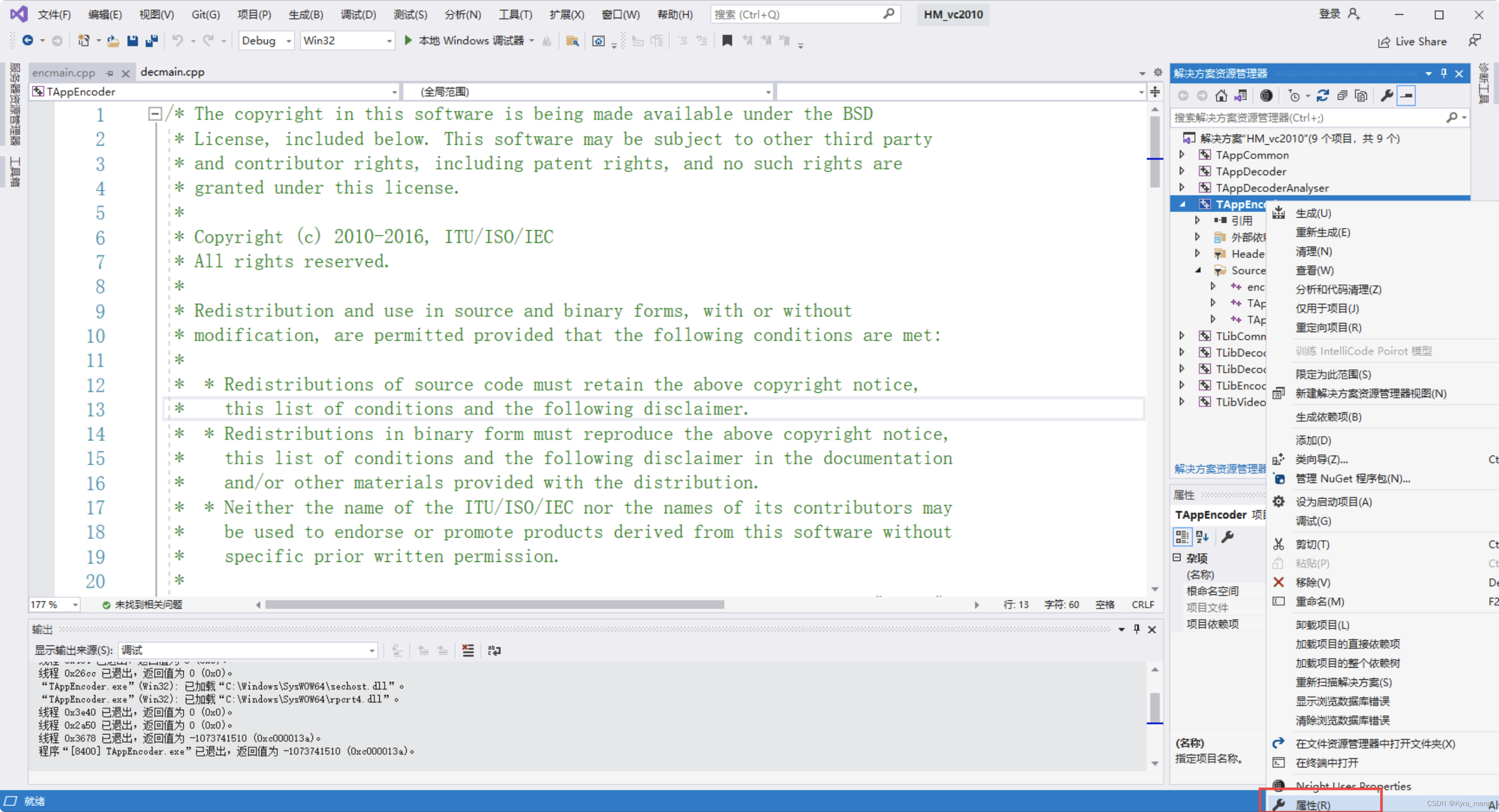Toggle the preview selected items button
This screenshot has width=1499, height=812.
click(x=1406, y=95)
